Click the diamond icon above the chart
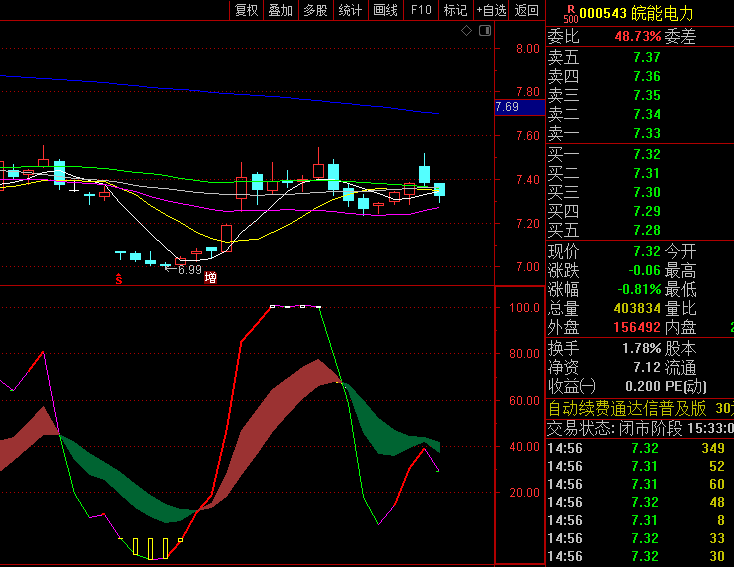 466,32
